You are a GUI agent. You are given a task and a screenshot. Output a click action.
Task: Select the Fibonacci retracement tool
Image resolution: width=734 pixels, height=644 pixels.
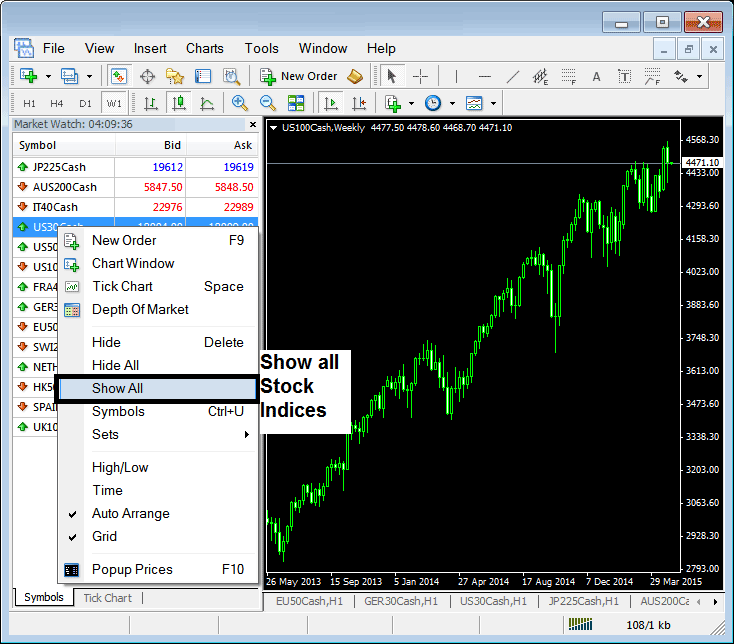click(568, 76)
